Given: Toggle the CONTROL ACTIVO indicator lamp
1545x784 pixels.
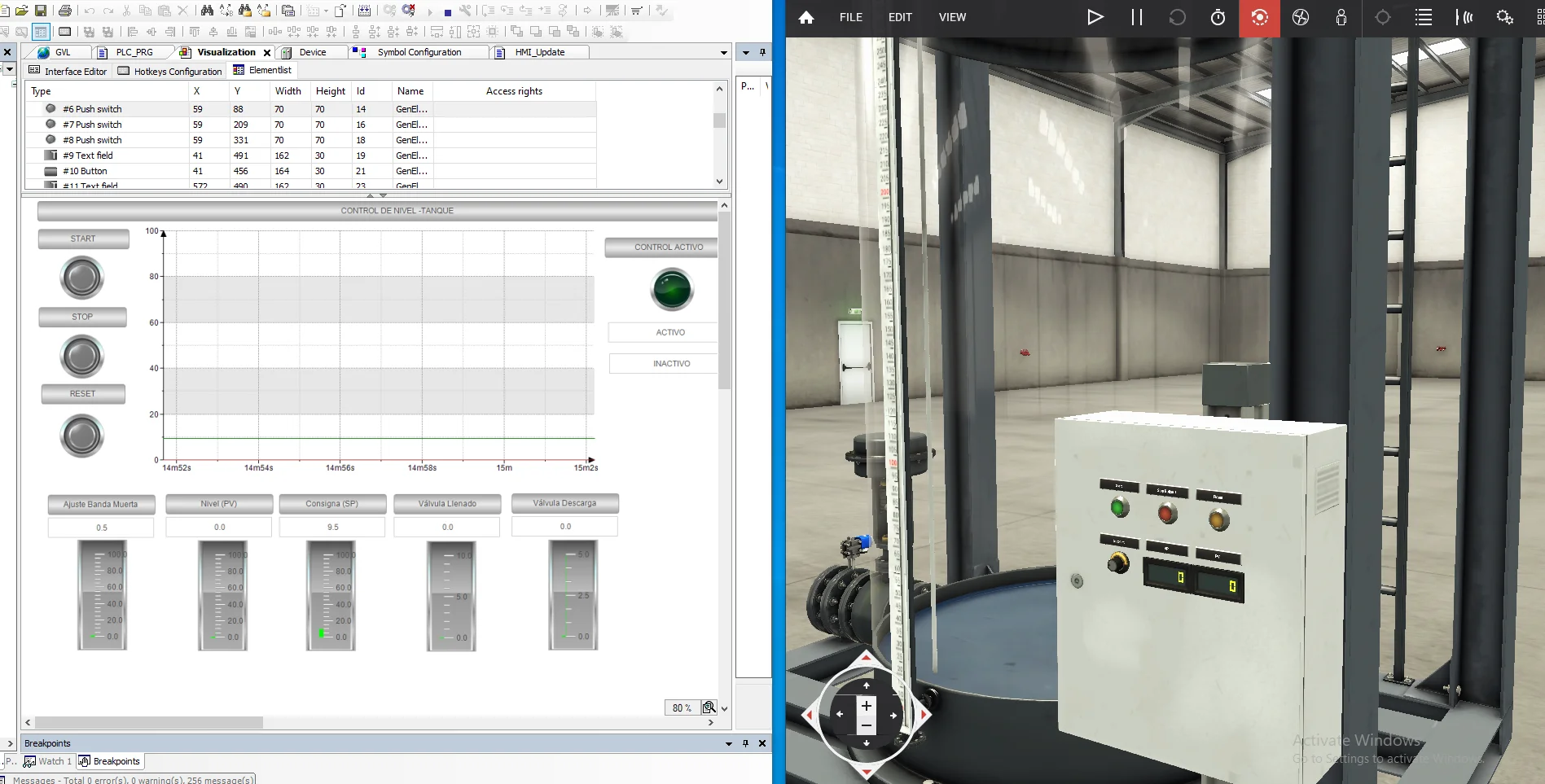Looking at the screenshot, I should tap(671, 290).
